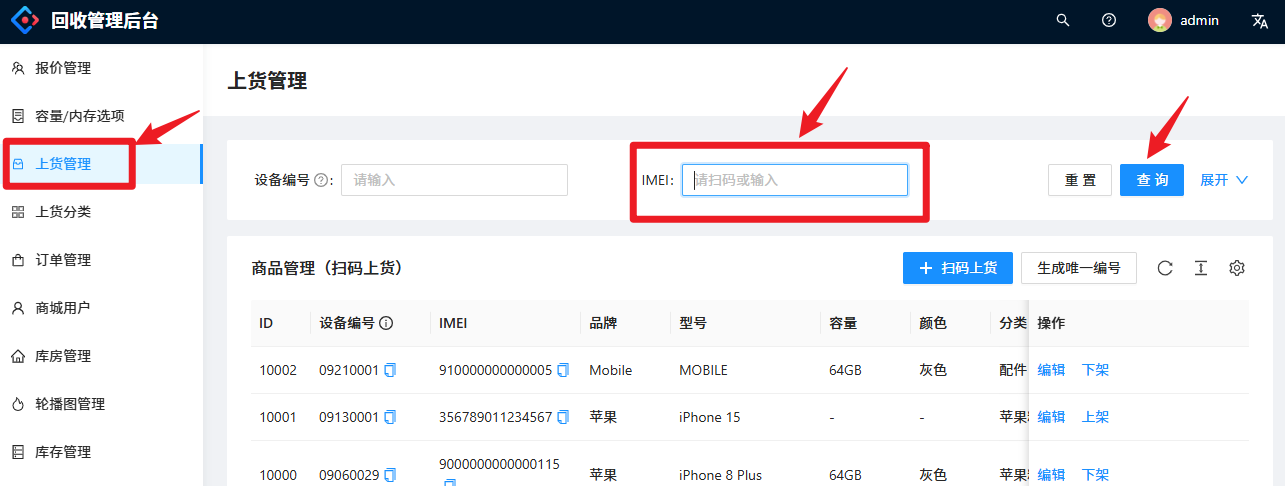Copy device number 09210001
This screenshot has width=1285, height=486.
tap(390, 370)
